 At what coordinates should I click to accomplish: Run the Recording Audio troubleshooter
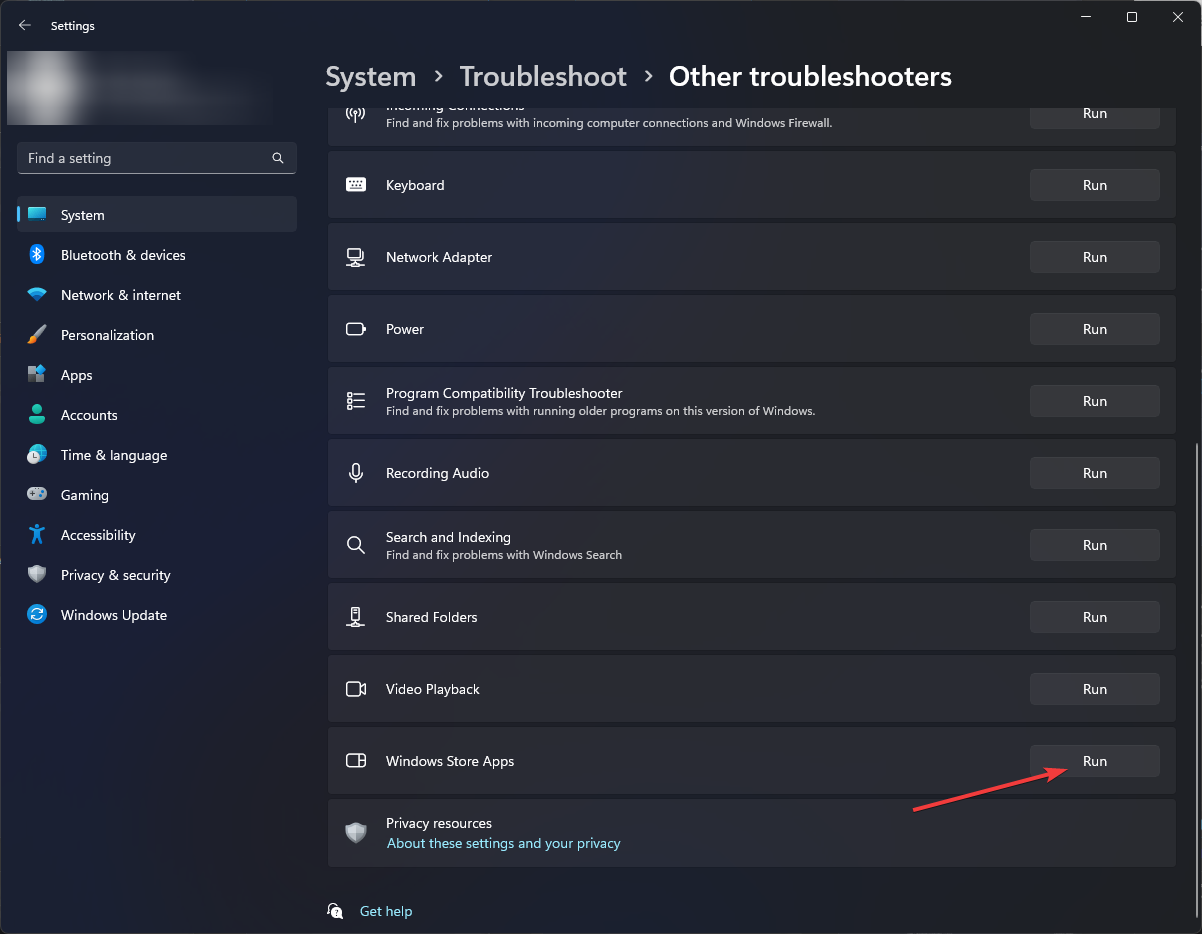(1094, 473)
